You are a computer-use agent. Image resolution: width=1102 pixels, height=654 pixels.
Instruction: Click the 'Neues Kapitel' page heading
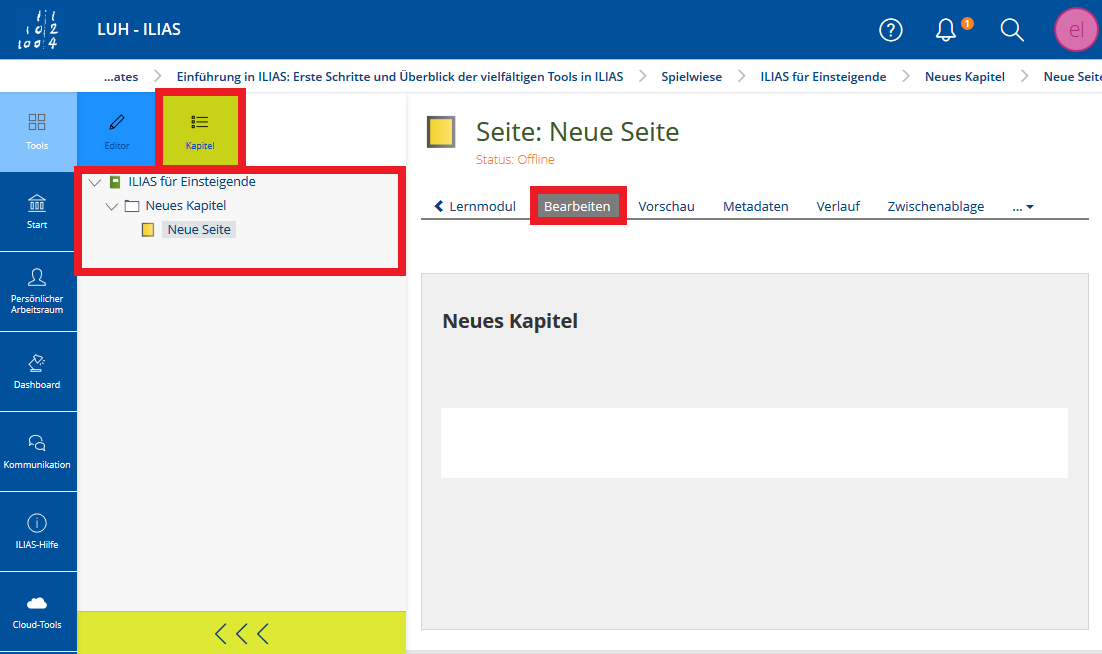pos(510,321)
